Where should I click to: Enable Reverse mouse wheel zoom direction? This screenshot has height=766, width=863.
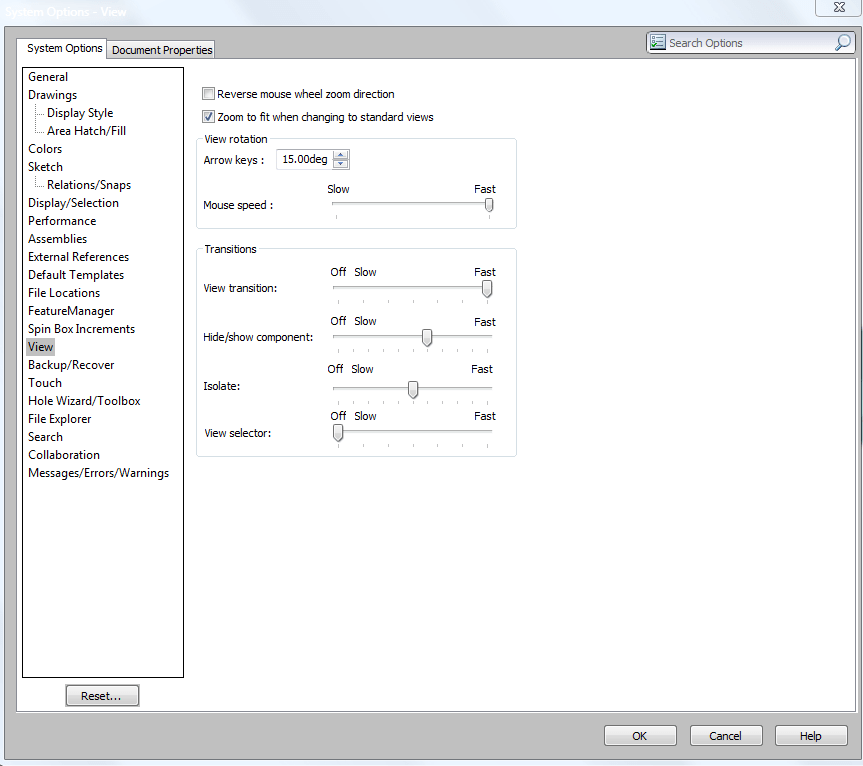208,93
